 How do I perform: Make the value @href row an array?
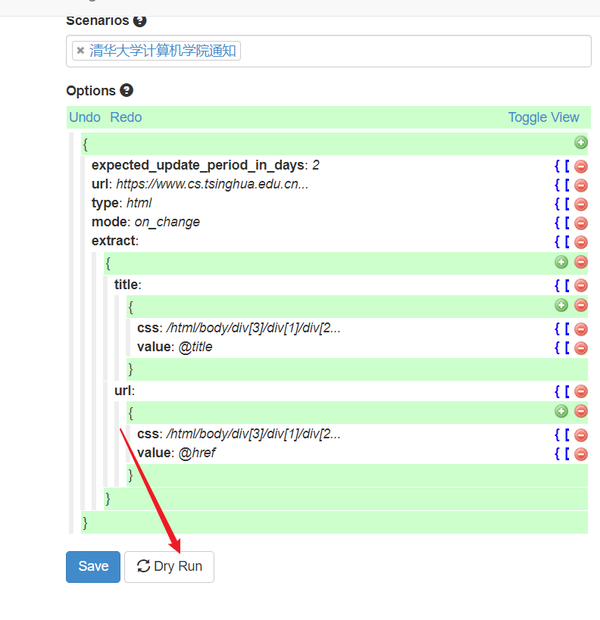[567, 454]
